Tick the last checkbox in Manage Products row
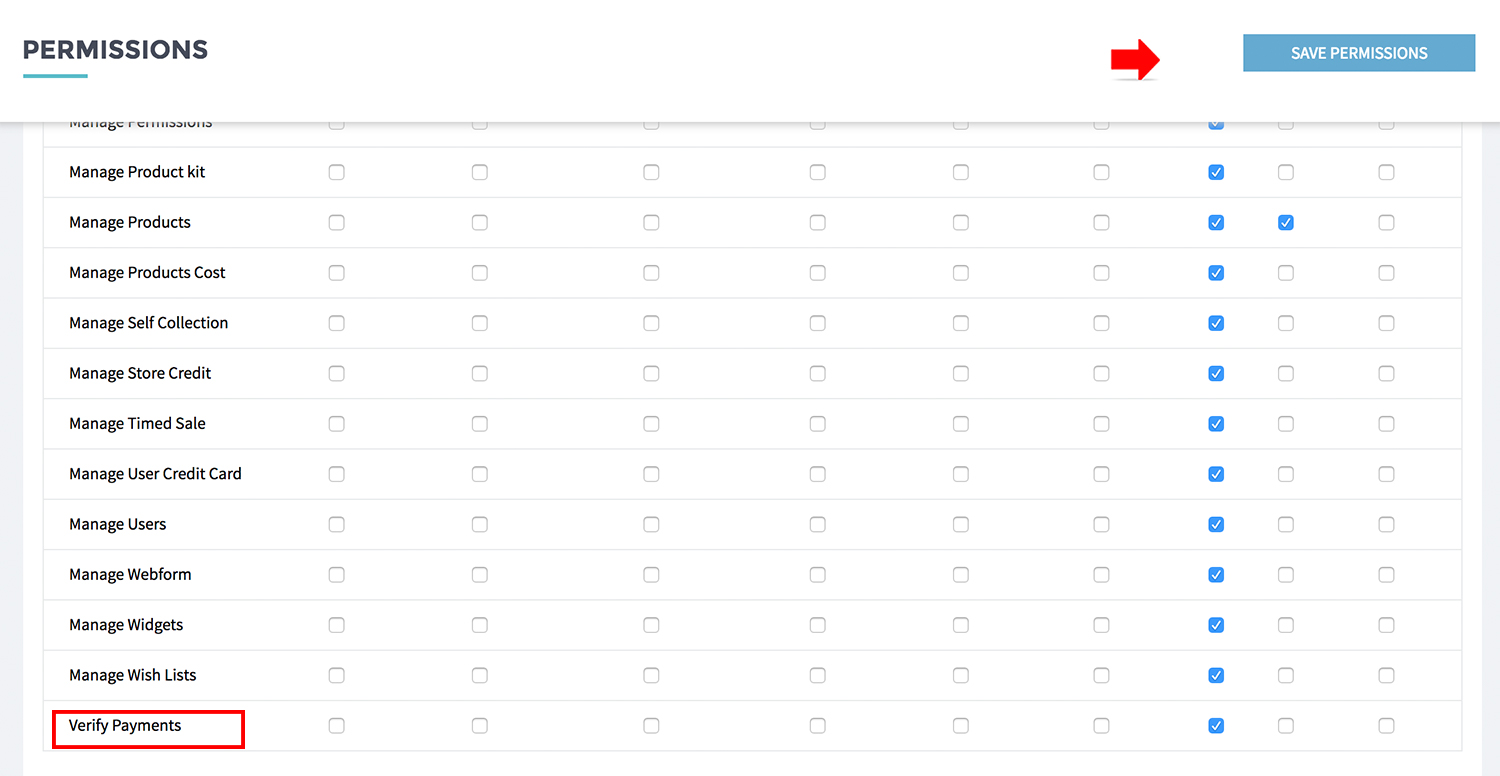1500x776 pixels. tap(1386, 223)
